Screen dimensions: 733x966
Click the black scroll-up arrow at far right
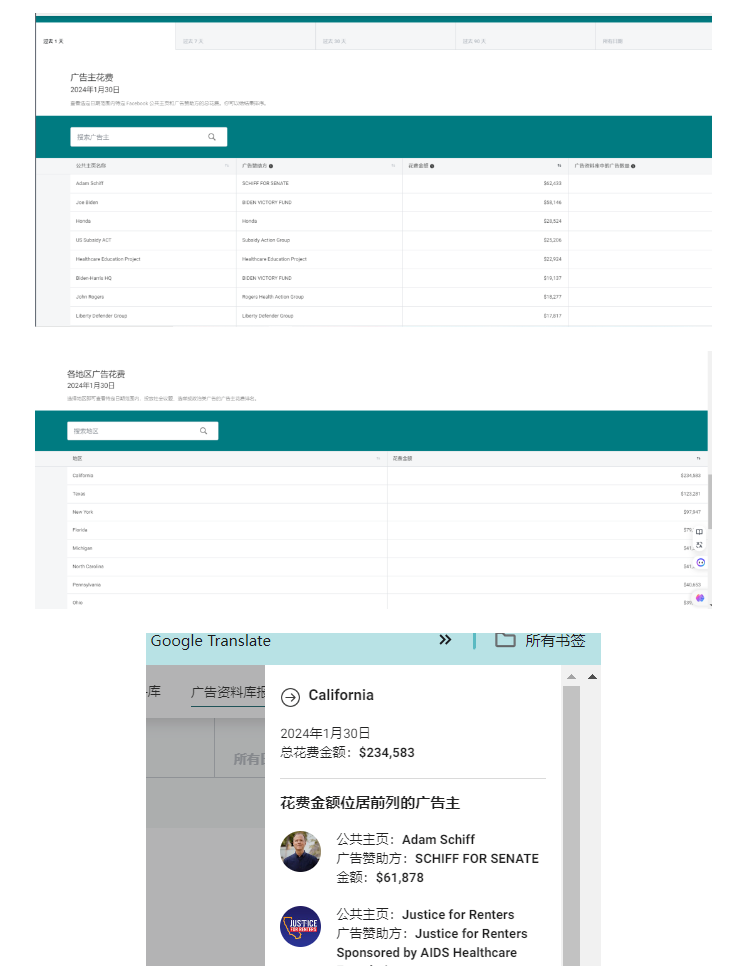pos(592,676)
